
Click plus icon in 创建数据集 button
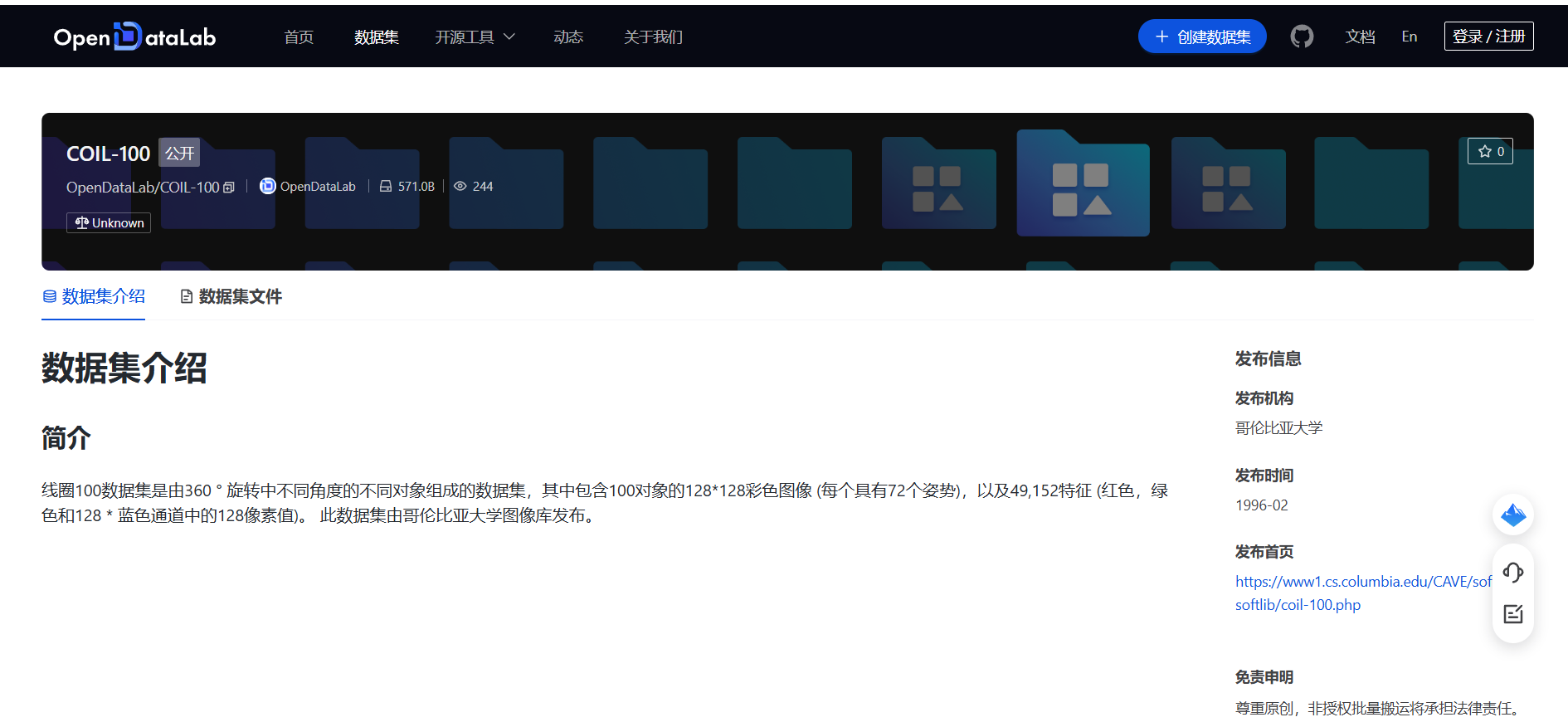[x=1161, y=37]
